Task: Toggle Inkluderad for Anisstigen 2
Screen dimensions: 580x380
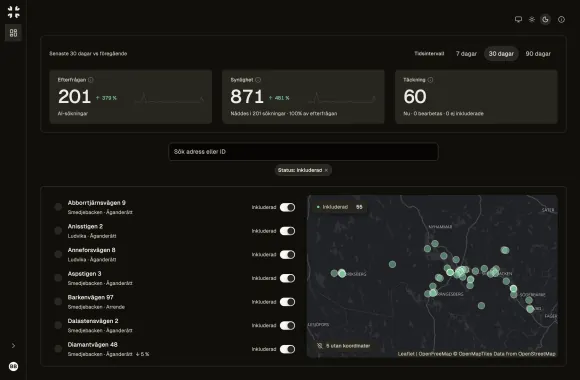Action: point(287,231)
